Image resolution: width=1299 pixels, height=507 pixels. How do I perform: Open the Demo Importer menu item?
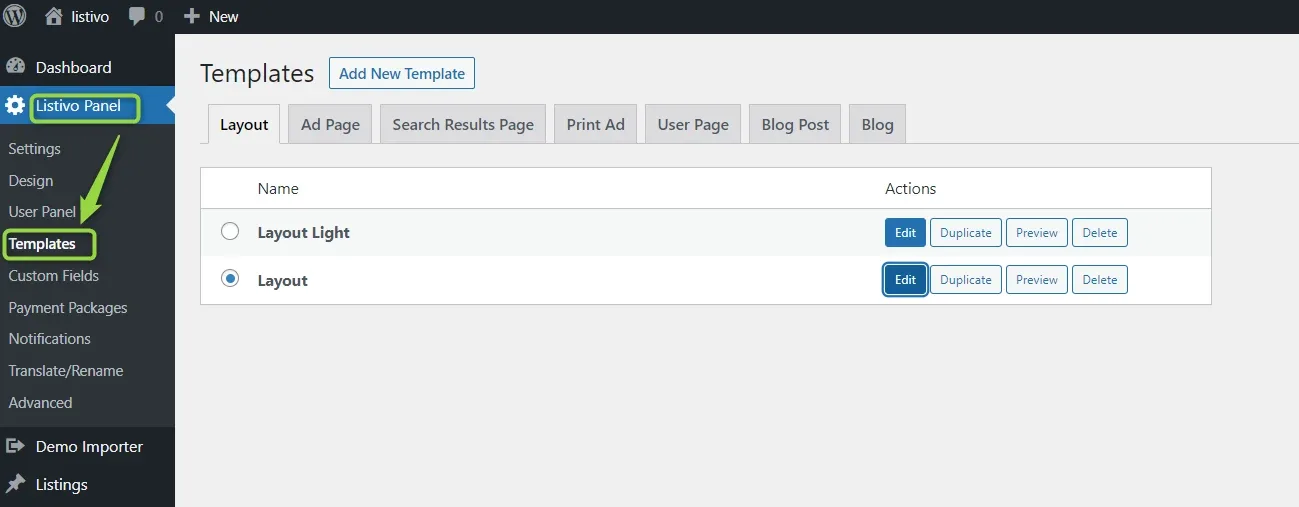(x=87, y=446)
